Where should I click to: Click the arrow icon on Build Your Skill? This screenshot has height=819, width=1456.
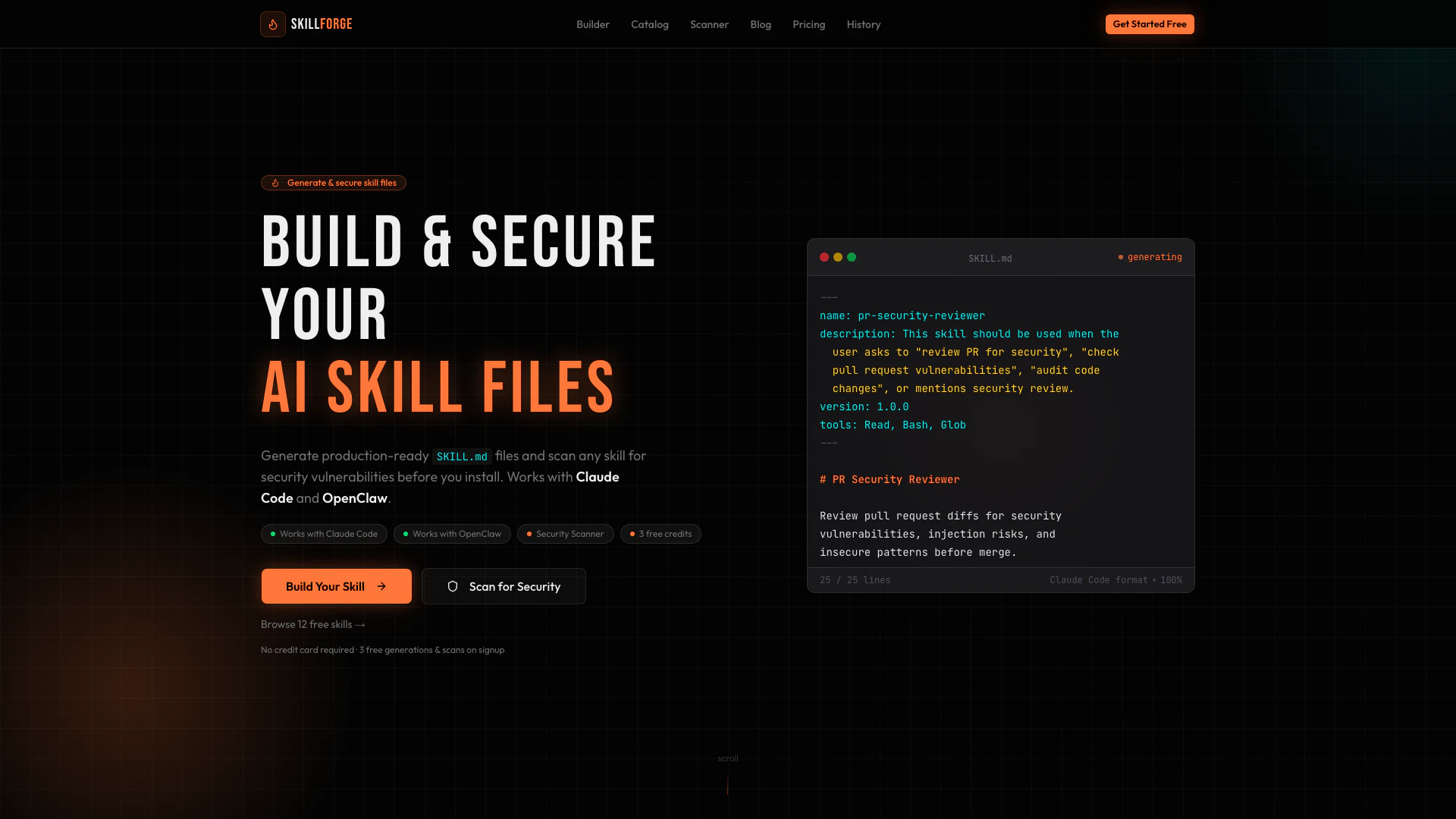381,586
